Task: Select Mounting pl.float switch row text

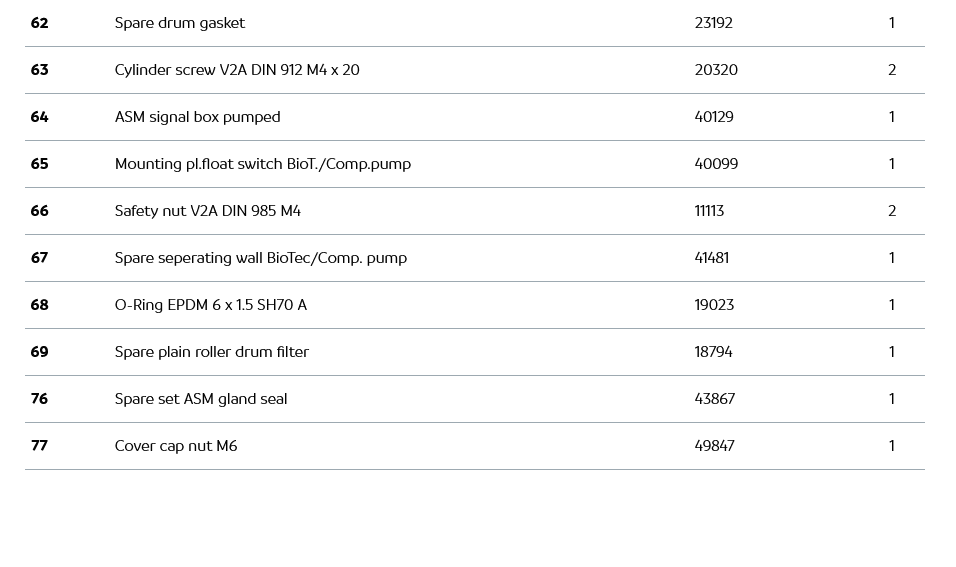Action: pyautogui.click(x=262, y=164)
